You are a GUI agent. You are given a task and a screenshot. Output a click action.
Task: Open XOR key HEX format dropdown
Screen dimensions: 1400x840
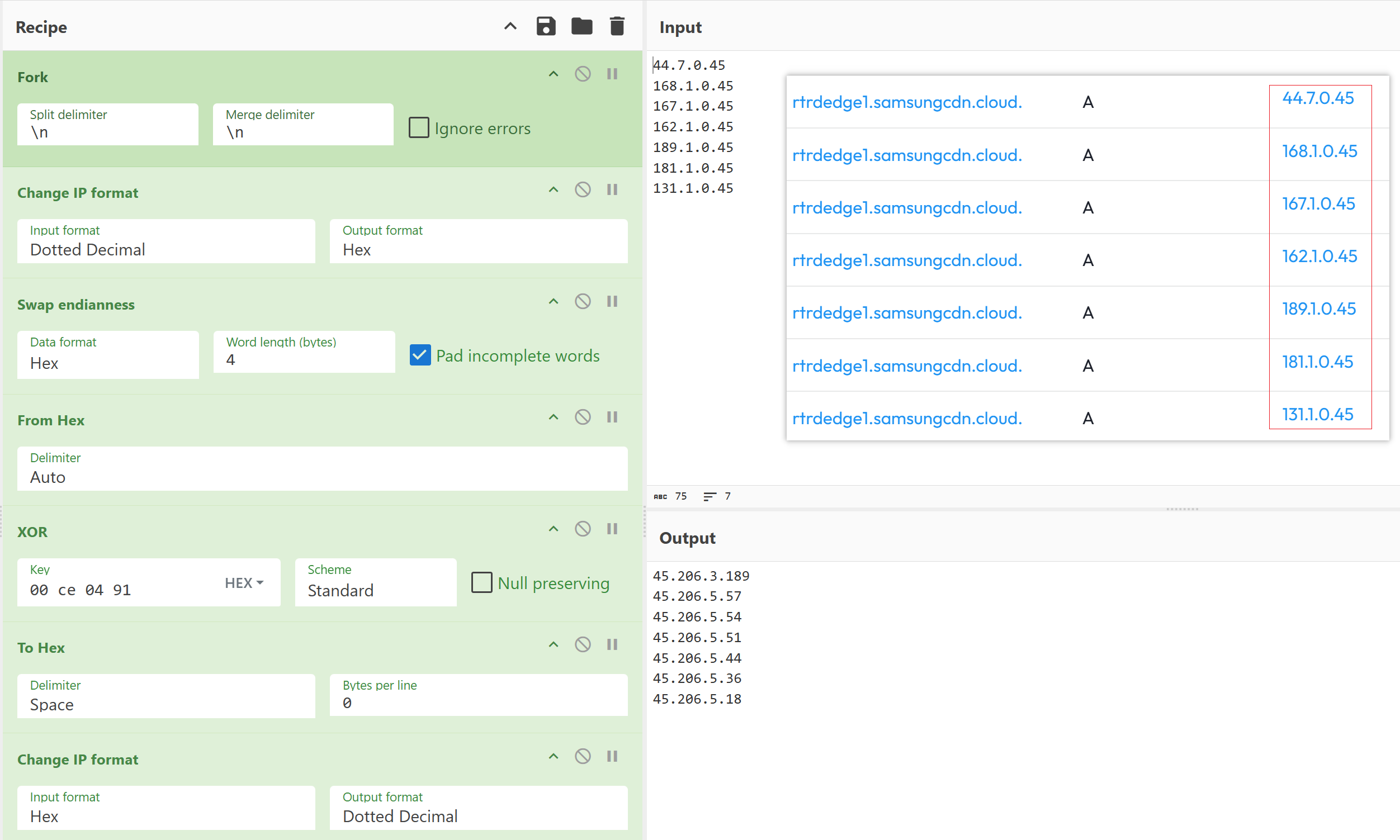click(x=244, y=583)
